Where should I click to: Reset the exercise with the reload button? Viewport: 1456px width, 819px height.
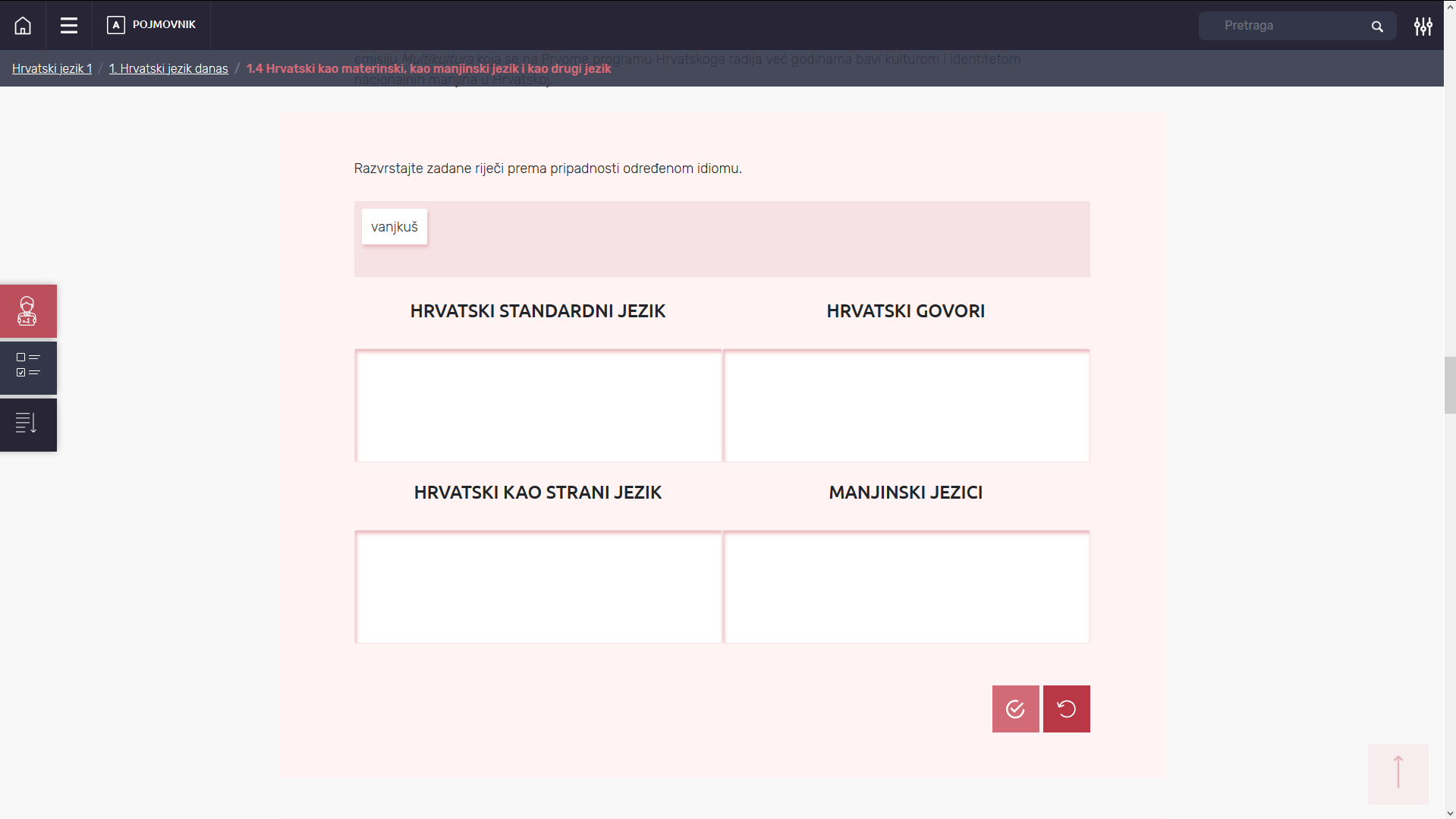1066,709
